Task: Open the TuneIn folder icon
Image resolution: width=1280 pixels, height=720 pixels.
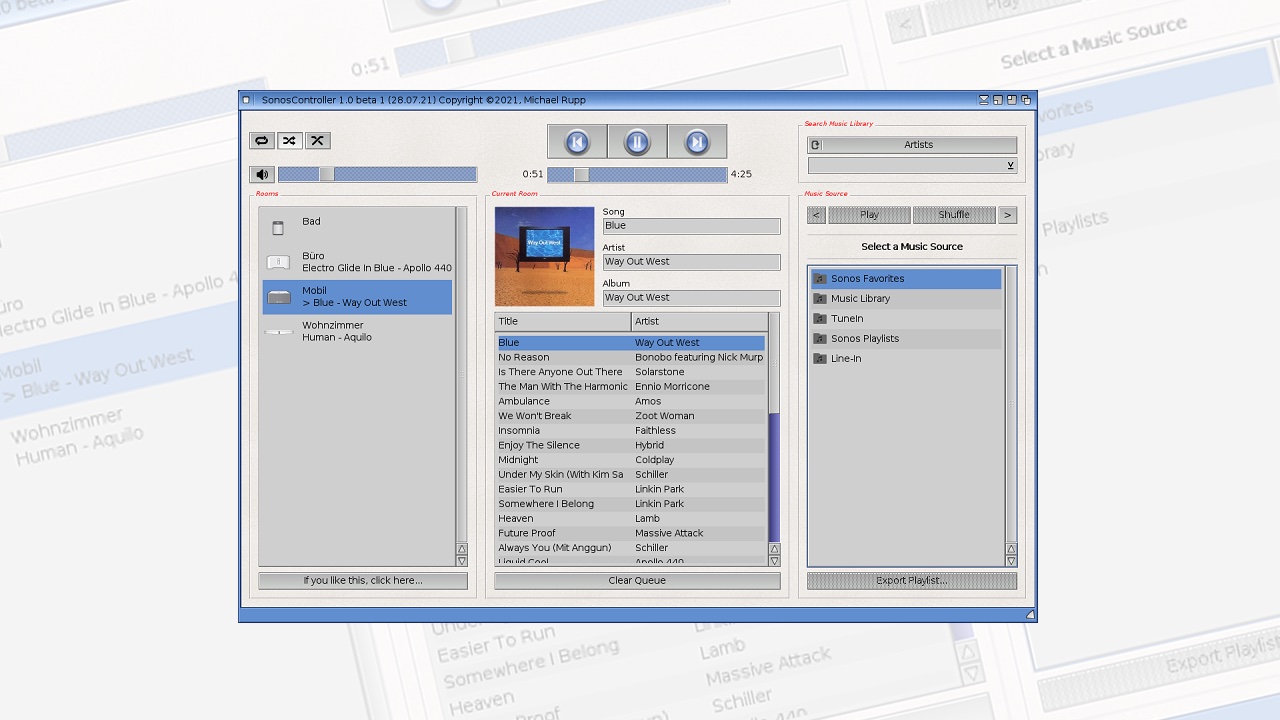Action: coord(819,319)
